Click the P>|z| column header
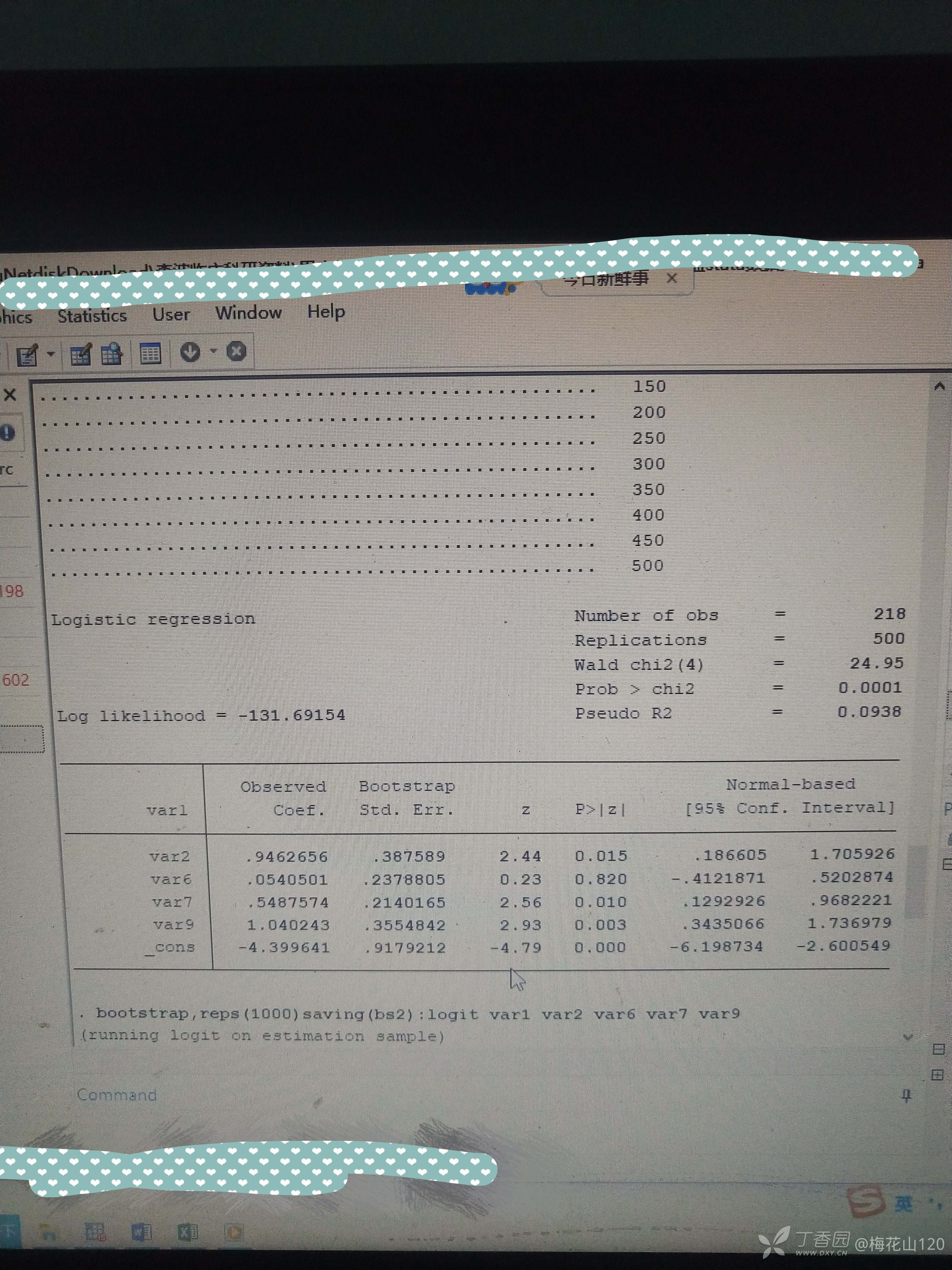This screenshot has height=1270, width=952. point(601,809)
